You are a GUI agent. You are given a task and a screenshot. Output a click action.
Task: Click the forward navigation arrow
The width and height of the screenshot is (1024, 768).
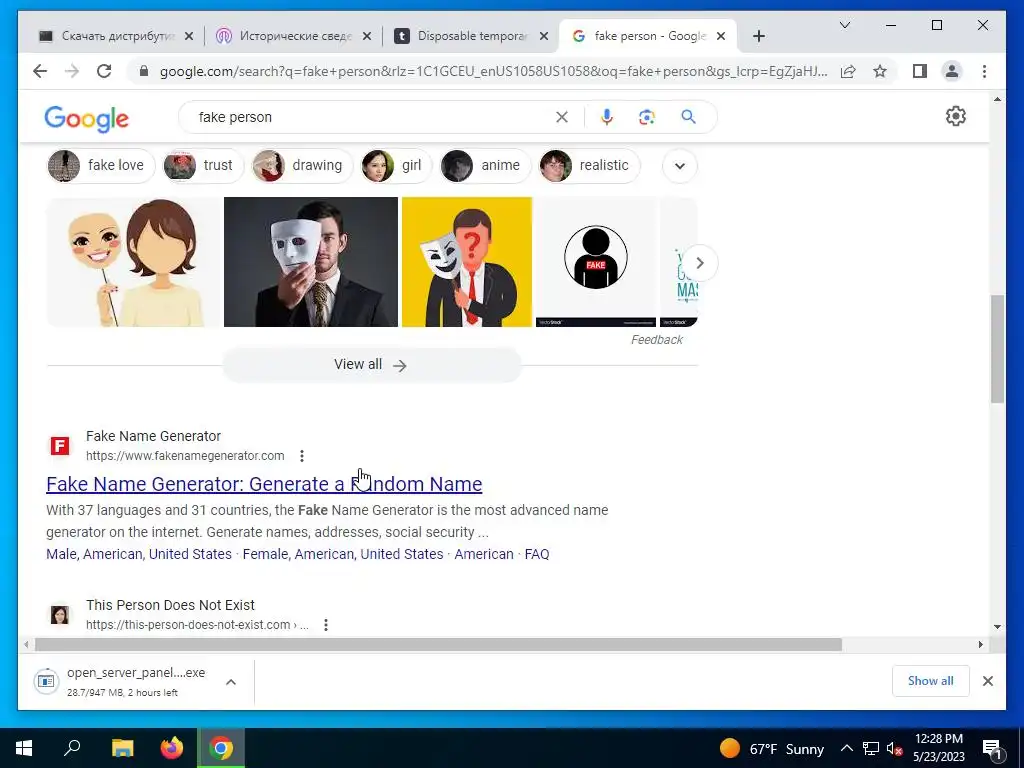pos(72,71)
